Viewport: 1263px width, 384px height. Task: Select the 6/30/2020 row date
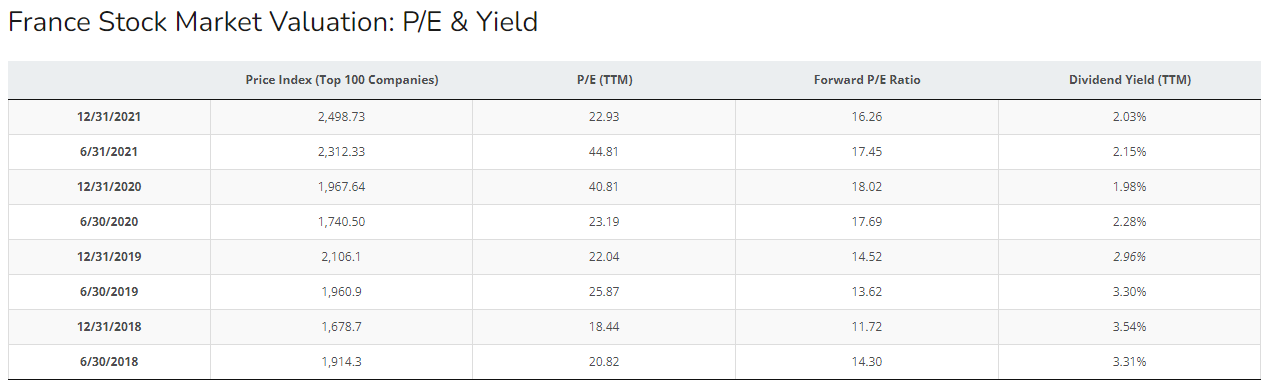tap(109, 222)
